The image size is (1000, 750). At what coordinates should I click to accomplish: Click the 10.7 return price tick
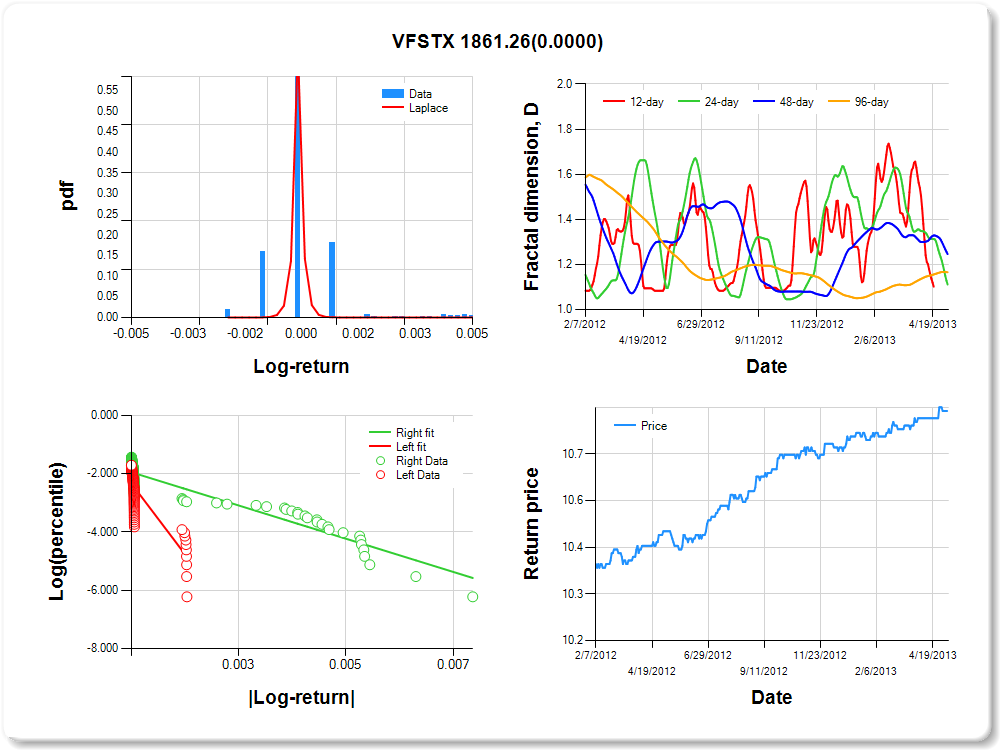tap(573, 453)
